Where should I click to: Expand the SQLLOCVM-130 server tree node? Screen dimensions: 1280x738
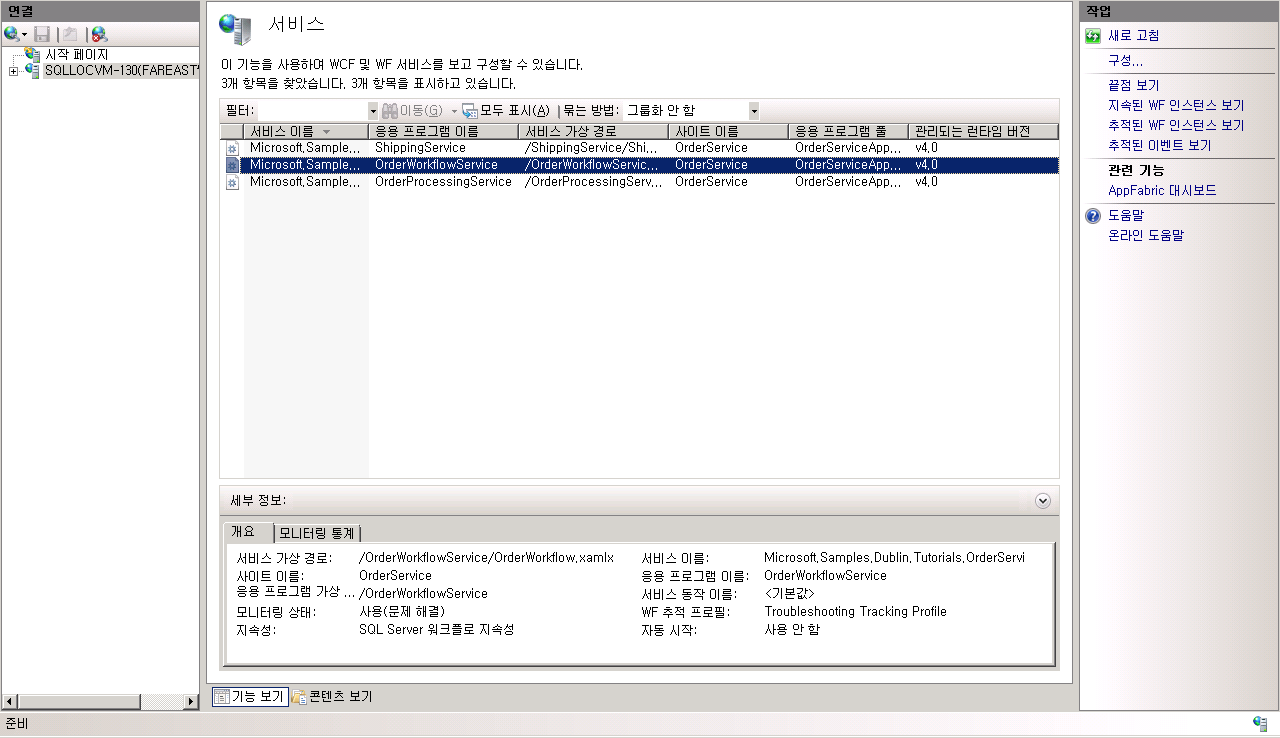click(13, 71)
